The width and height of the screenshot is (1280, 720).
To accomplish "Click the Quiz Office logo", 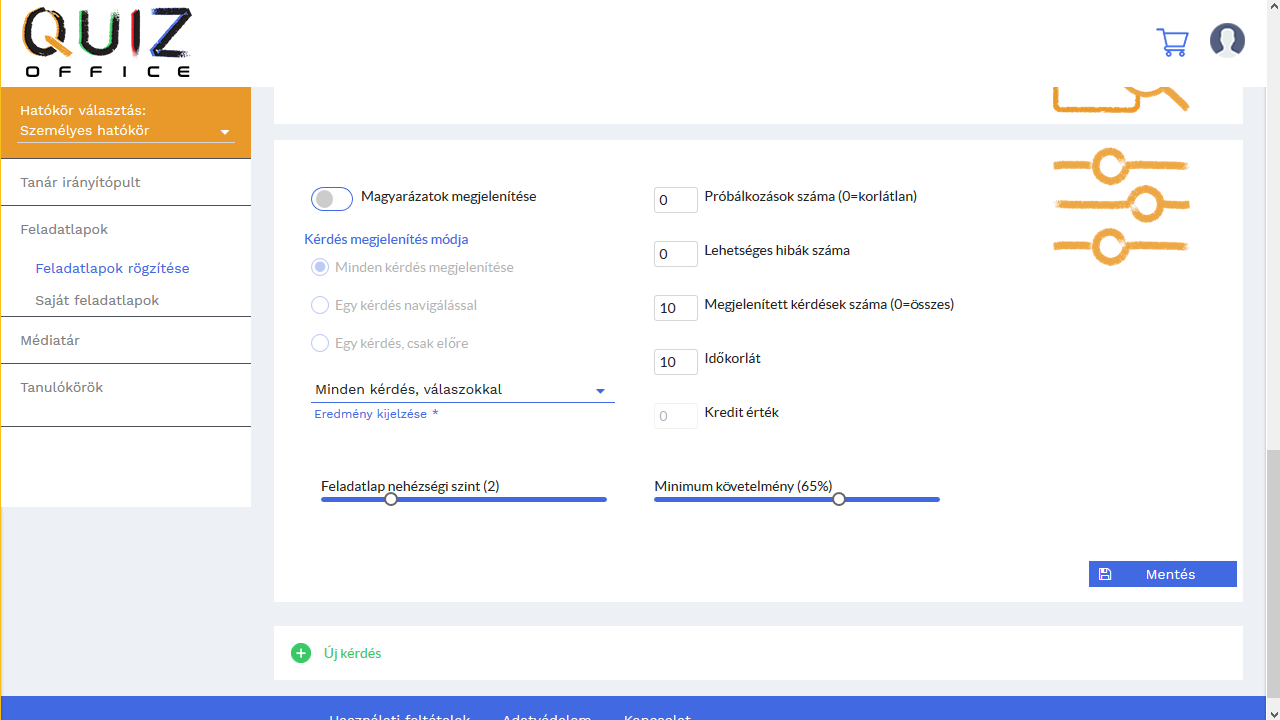I will [106, 43].
